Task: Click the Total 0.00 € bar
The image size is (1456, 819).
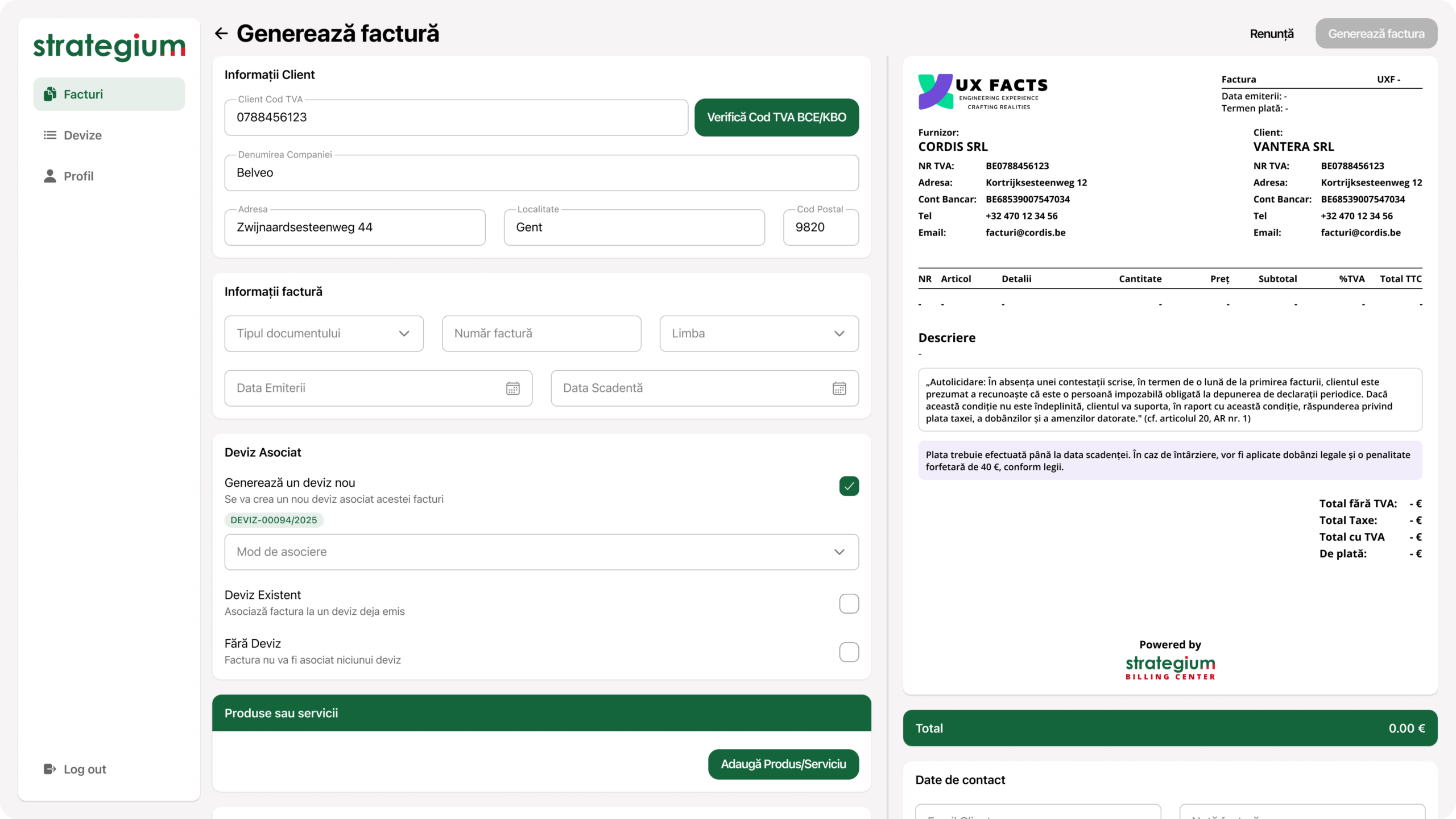Action: (1170, 729)
